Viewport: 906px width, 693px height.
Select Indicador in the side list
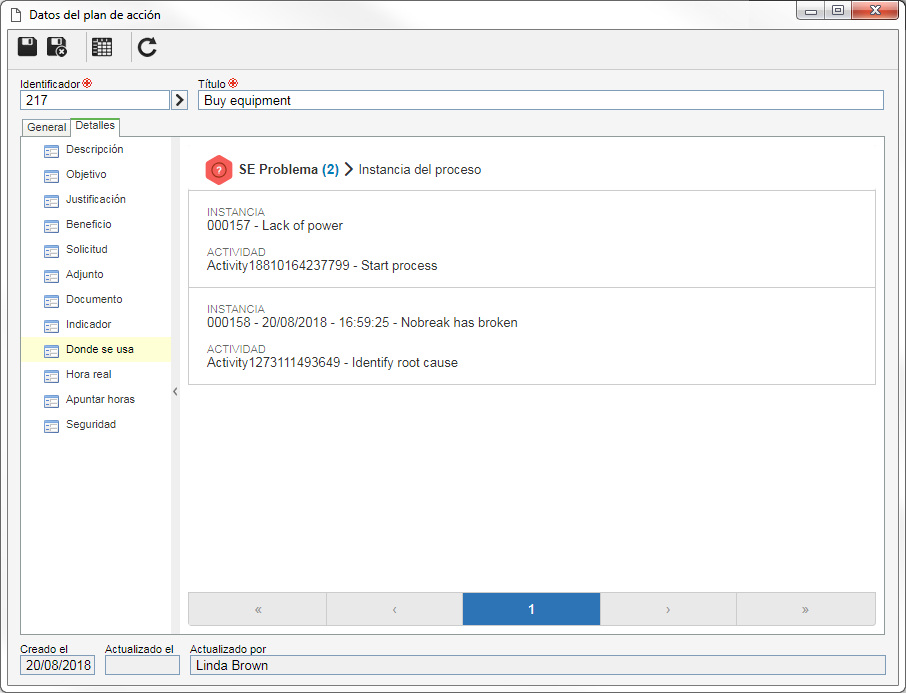(88, 324)
